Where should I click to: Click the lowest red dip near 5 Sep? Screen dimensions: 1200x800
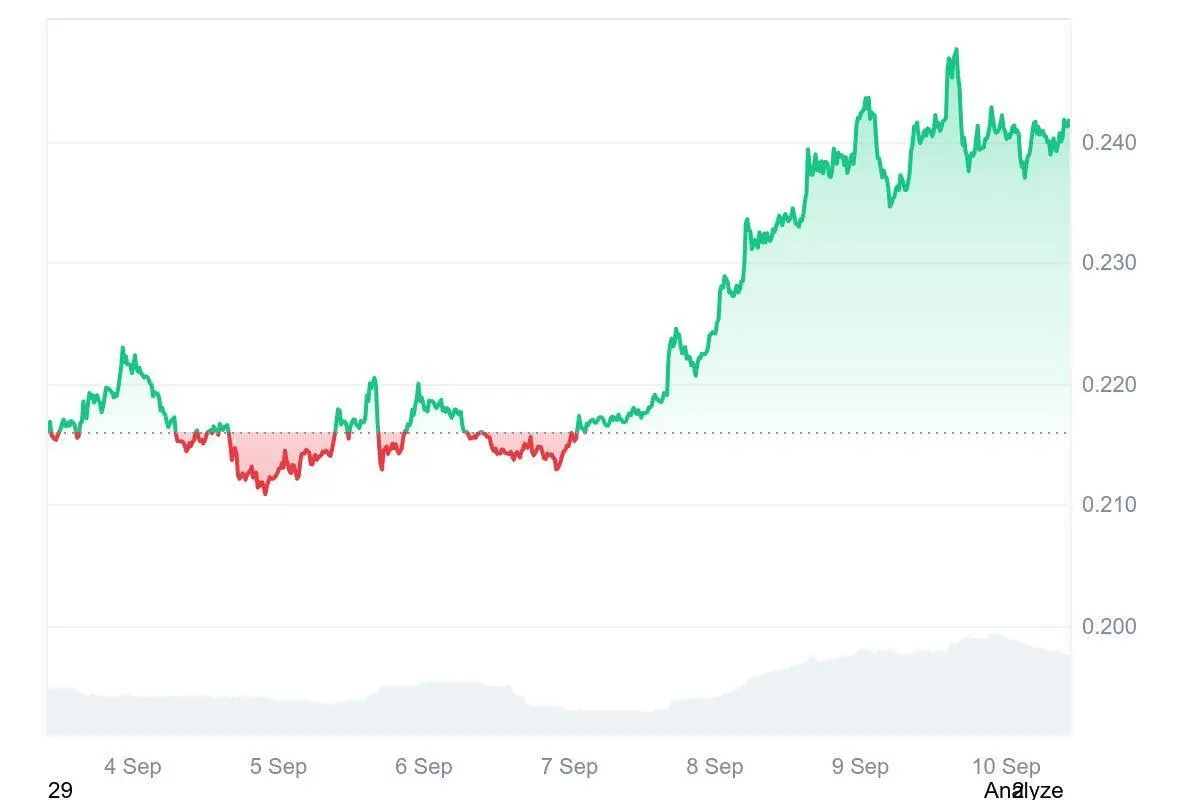tap(265, 492)
